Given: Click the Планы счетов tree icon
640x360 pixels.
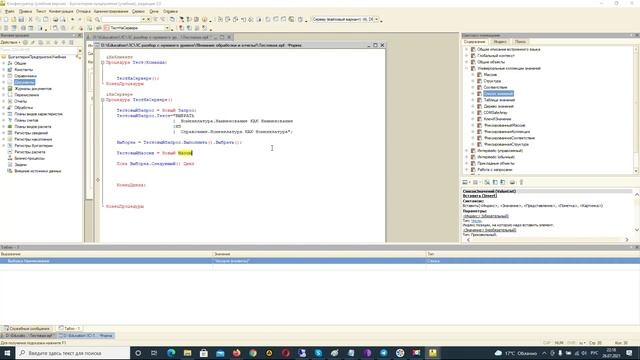Looking at the screenshot, I should [10, 120].
